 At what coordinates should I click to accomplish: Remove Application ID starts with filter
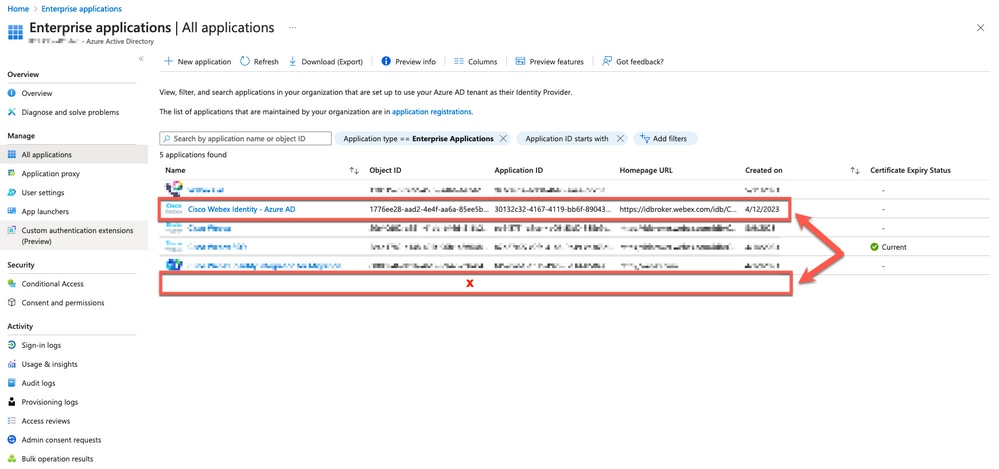tap(620, 138)
